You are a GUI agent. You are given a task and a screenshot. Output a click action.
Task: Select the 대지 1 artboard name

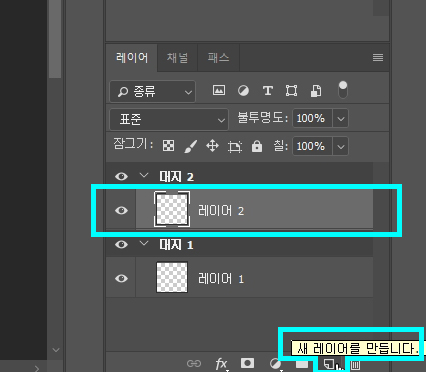pos(176,245)
